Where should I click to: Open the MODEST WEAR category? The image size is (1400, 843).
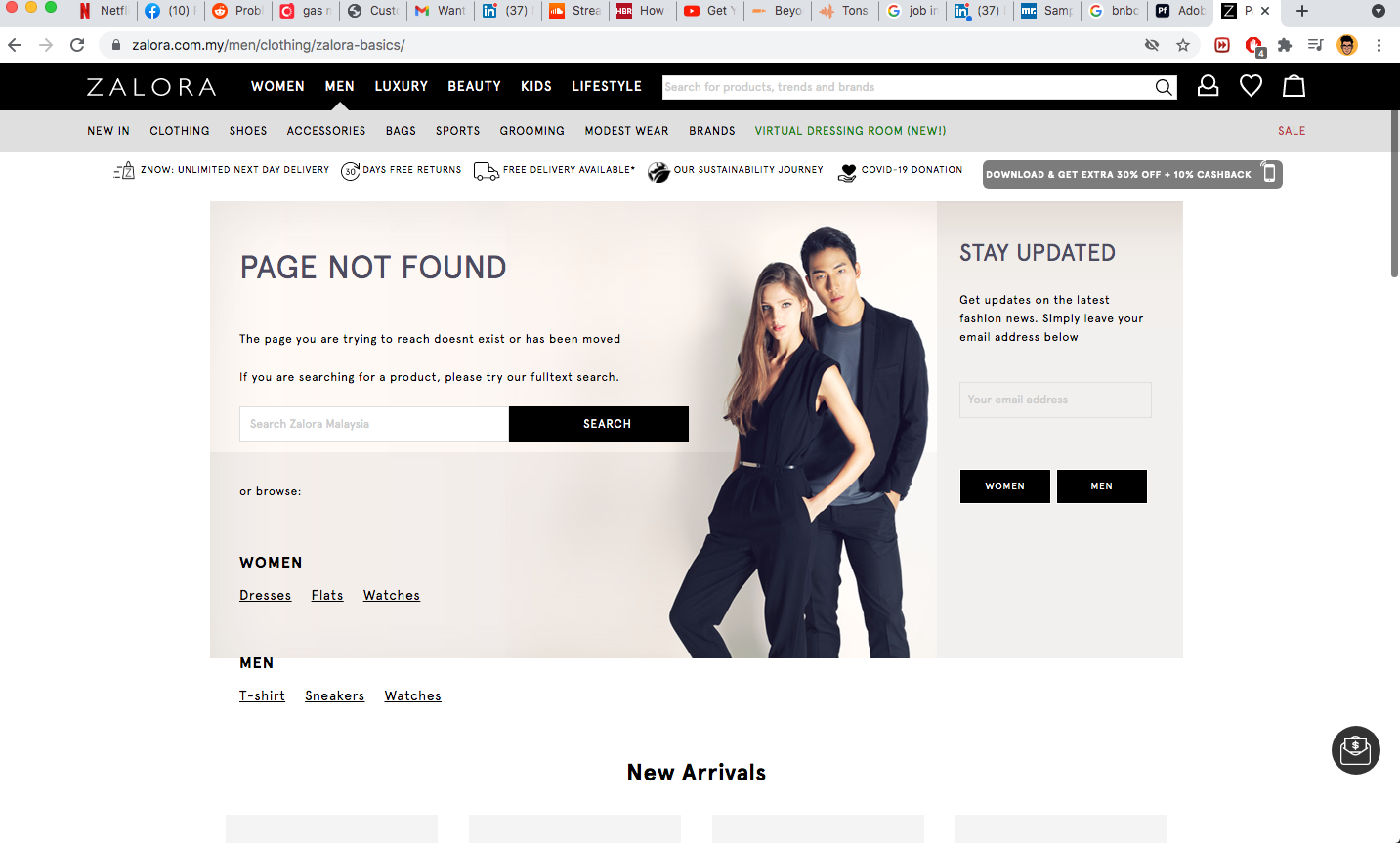click(627, 131)
